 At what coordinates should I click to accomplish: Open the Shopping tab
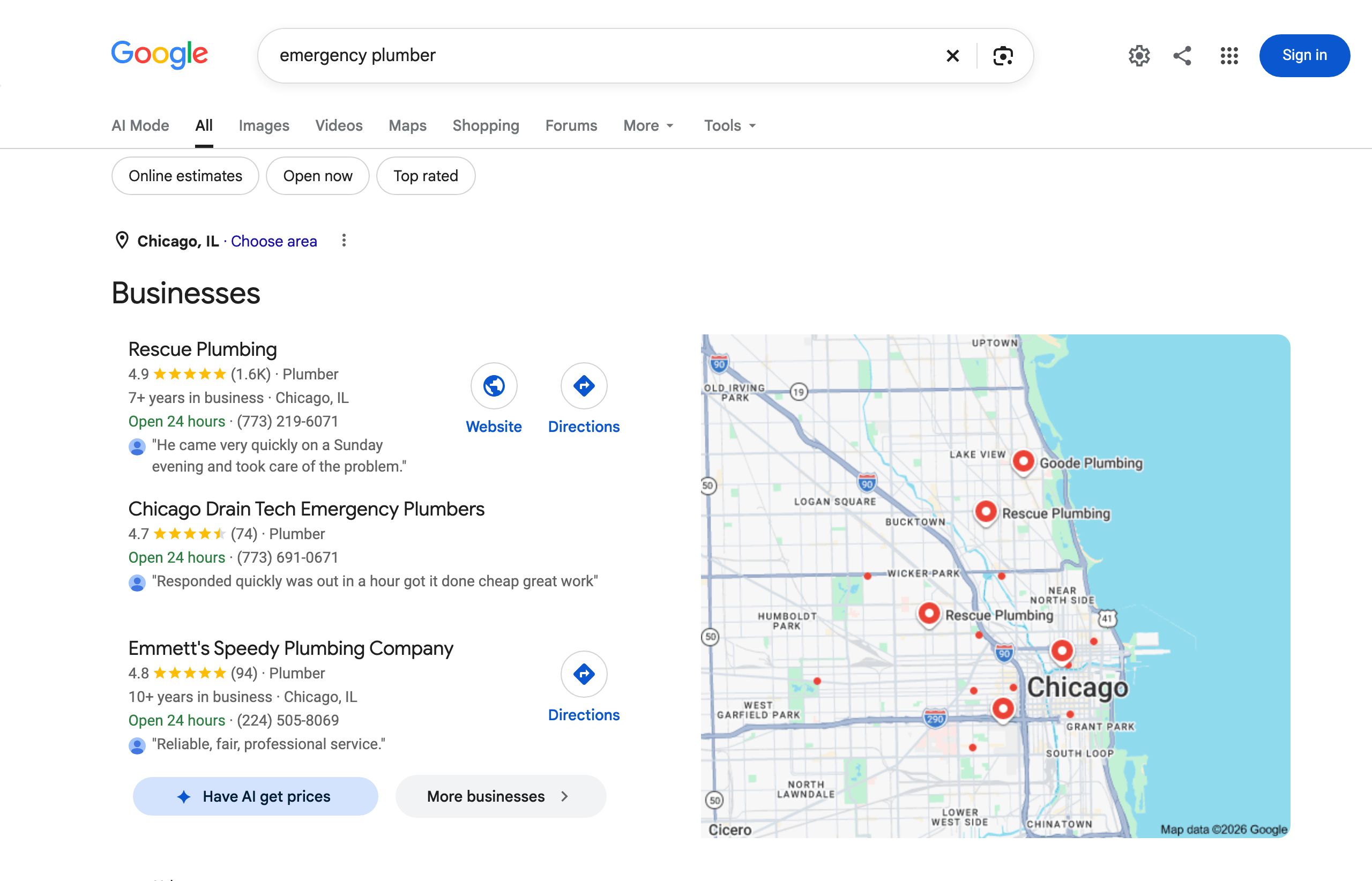(x=486, y=125)
